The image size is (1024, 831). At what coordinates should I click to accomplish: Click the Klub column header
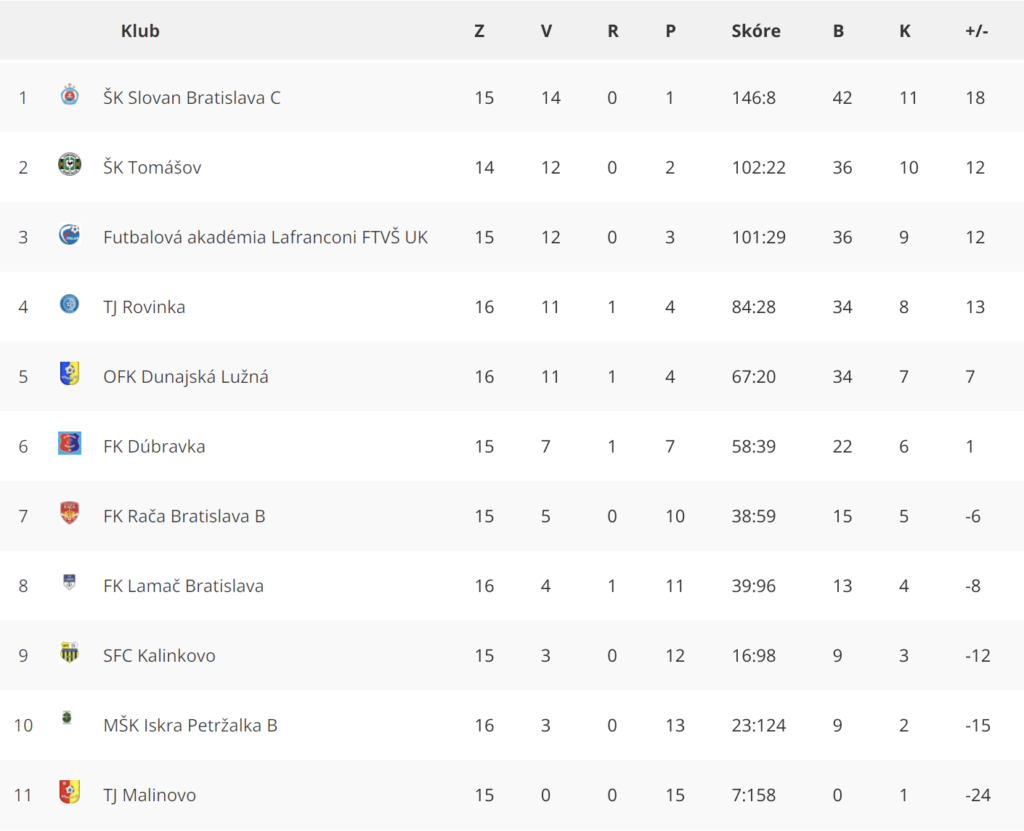(140, 31)
